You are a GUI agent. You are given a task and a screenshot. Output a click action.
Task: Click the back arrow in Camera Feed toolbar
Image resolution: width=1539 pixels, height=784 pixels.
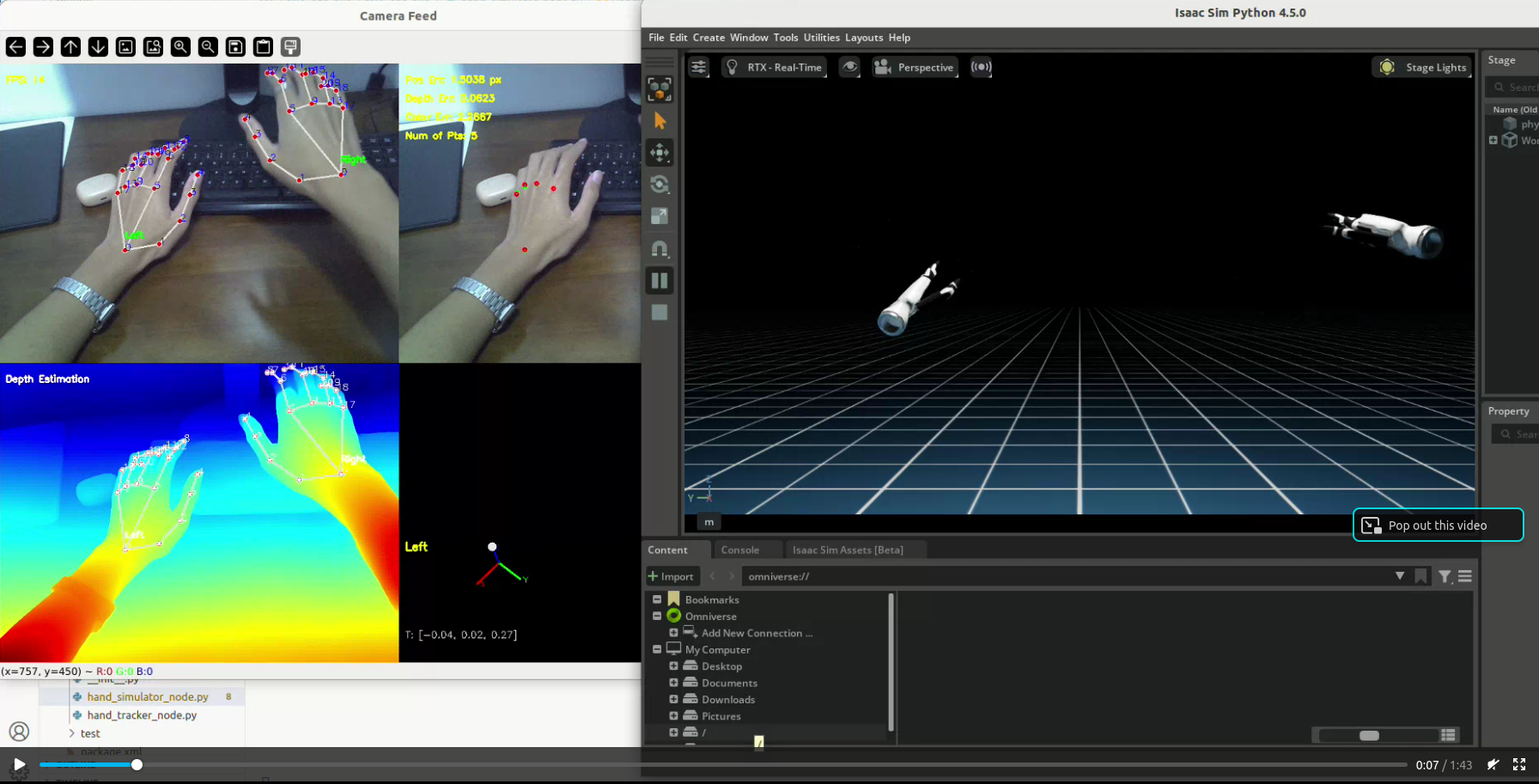tap(15, 47)
